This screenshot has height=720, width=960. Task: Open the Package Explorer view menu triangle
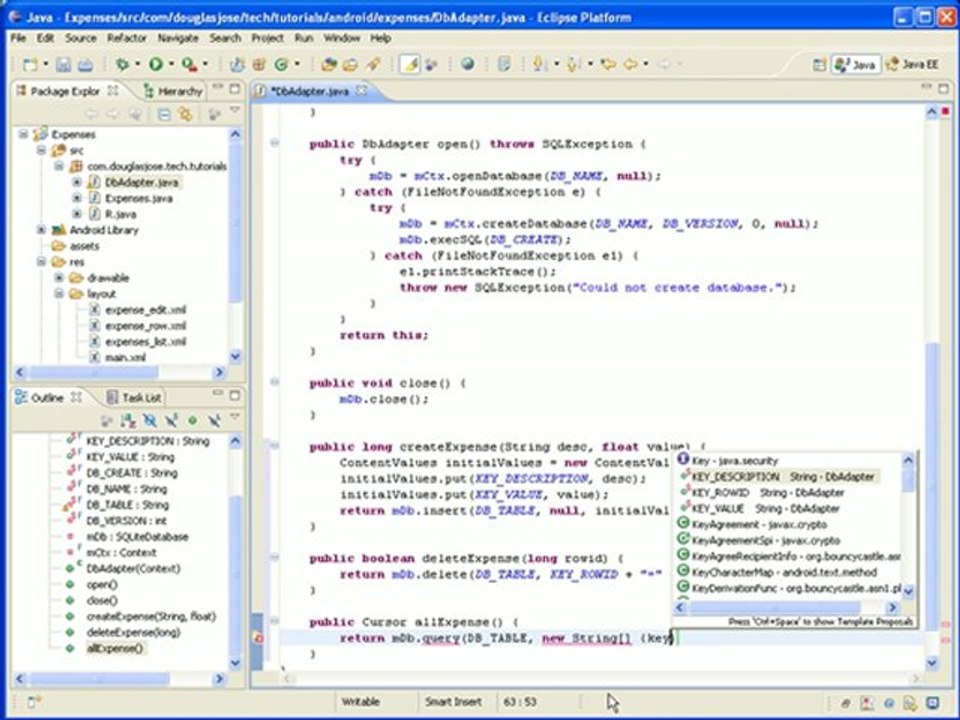(235, 111)
